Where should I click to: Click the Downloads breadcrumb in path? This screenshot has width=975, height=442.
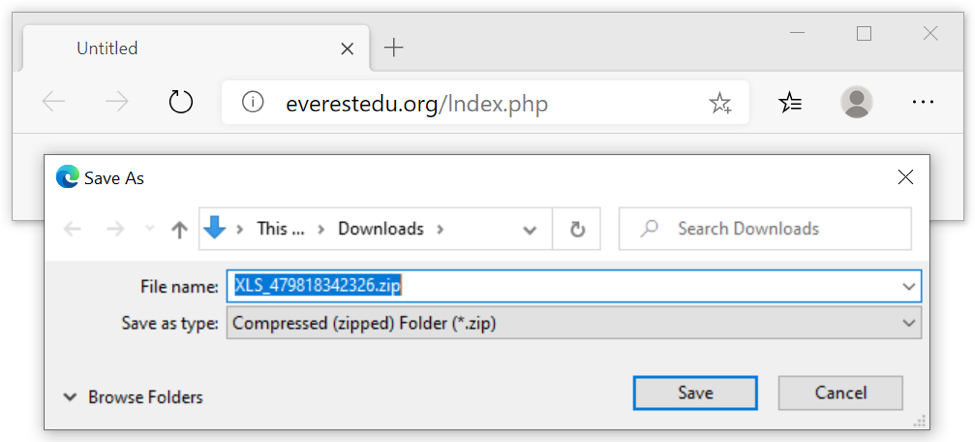click(380, 229)
